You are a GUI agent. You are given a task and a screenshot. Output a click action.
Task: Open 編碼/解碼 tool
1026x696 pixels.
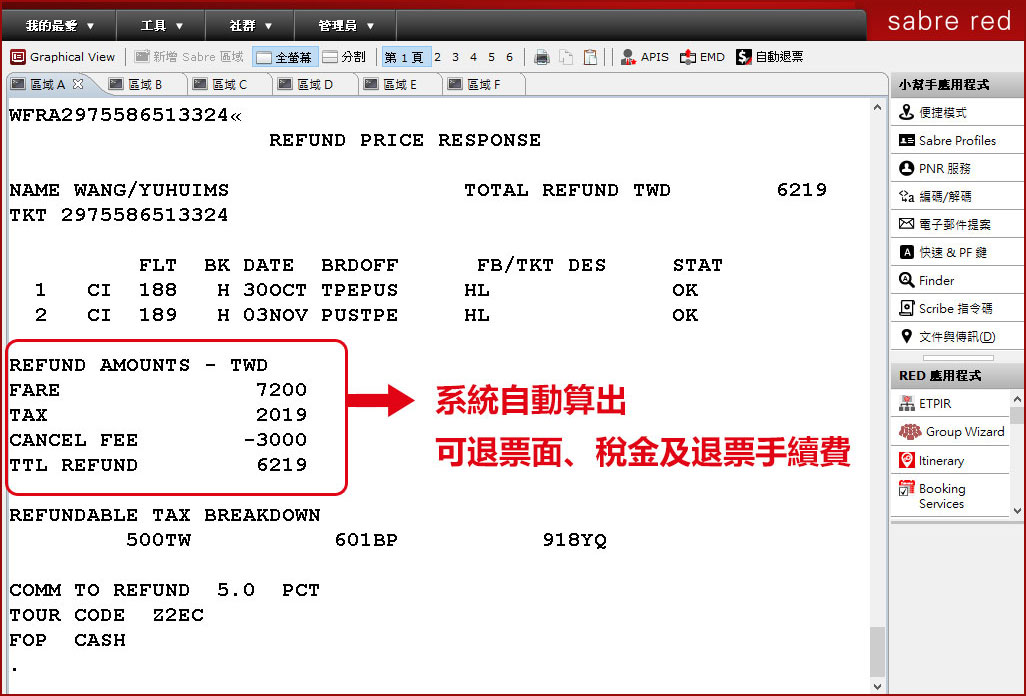(956, 196)
